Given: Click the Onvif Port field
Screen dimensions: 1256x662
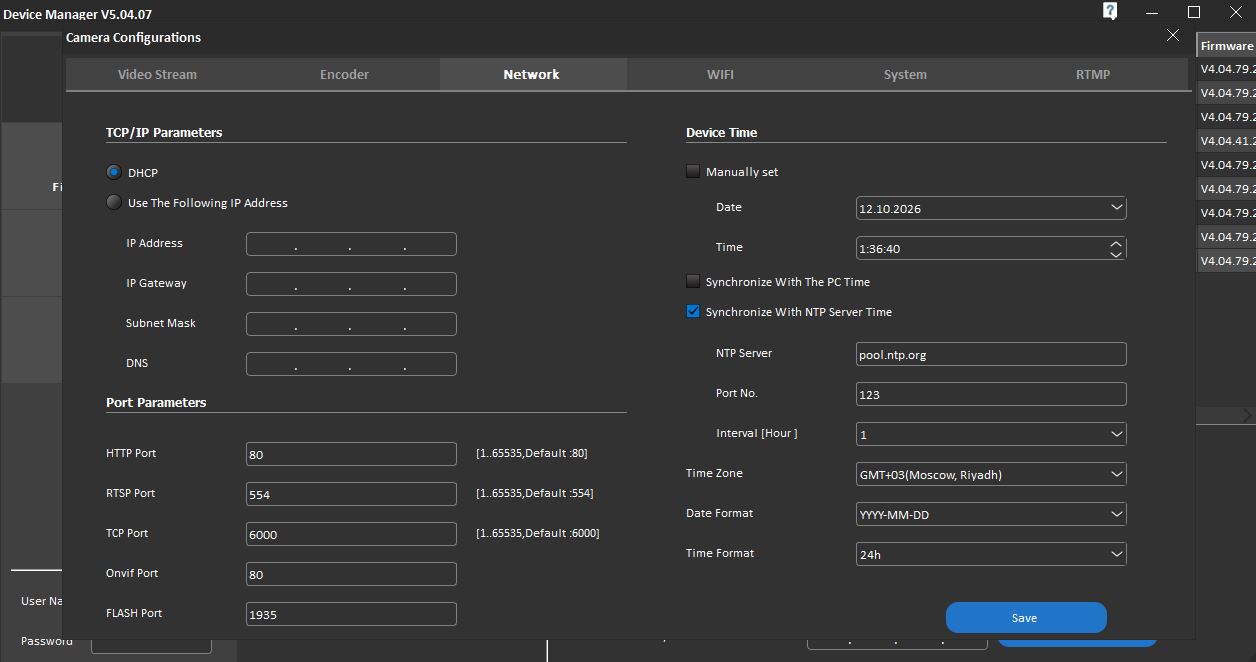Looking at the screenshot, I should coord(351,574).
